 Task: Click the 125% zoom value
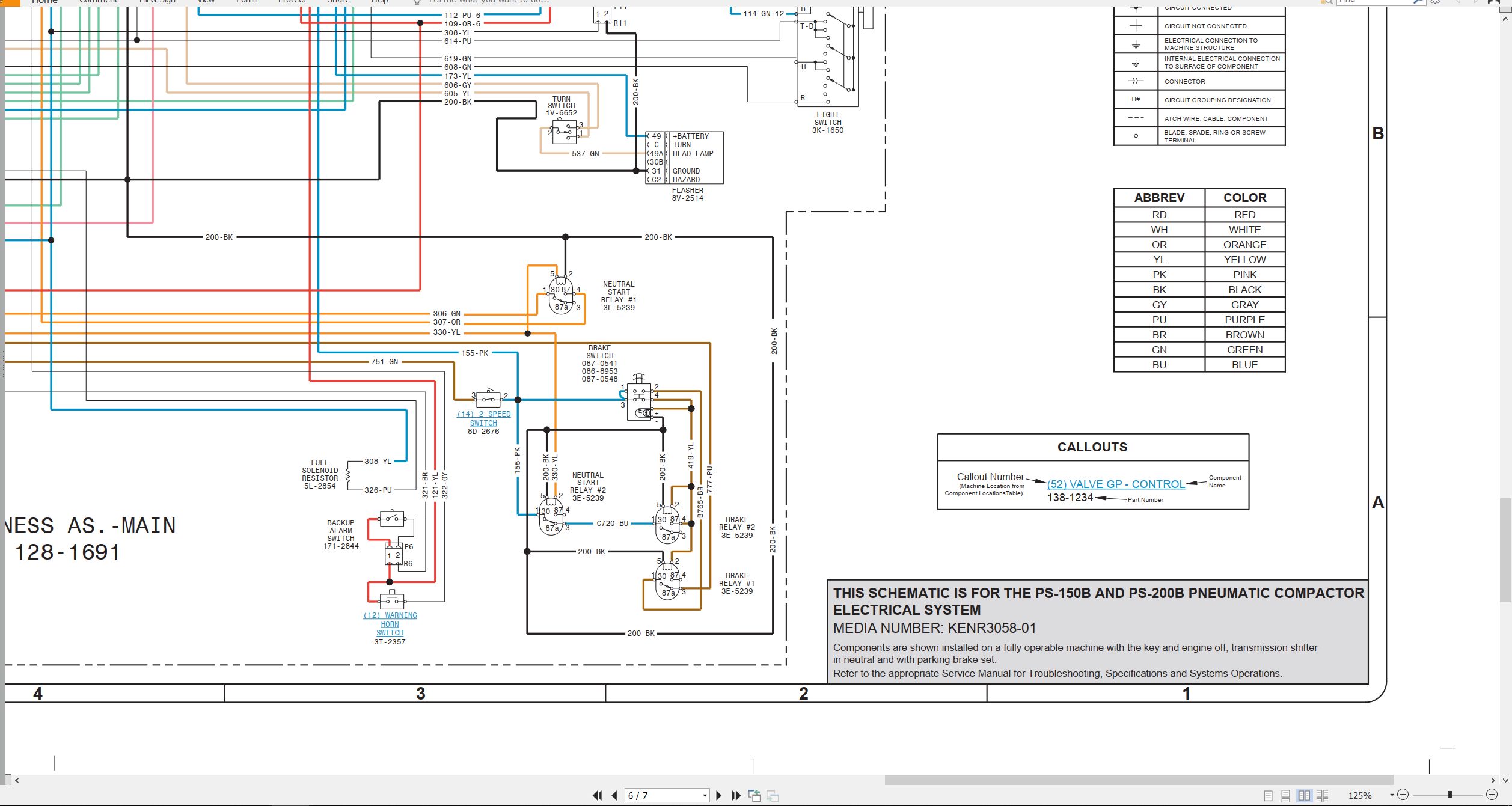coord(1360,795)
